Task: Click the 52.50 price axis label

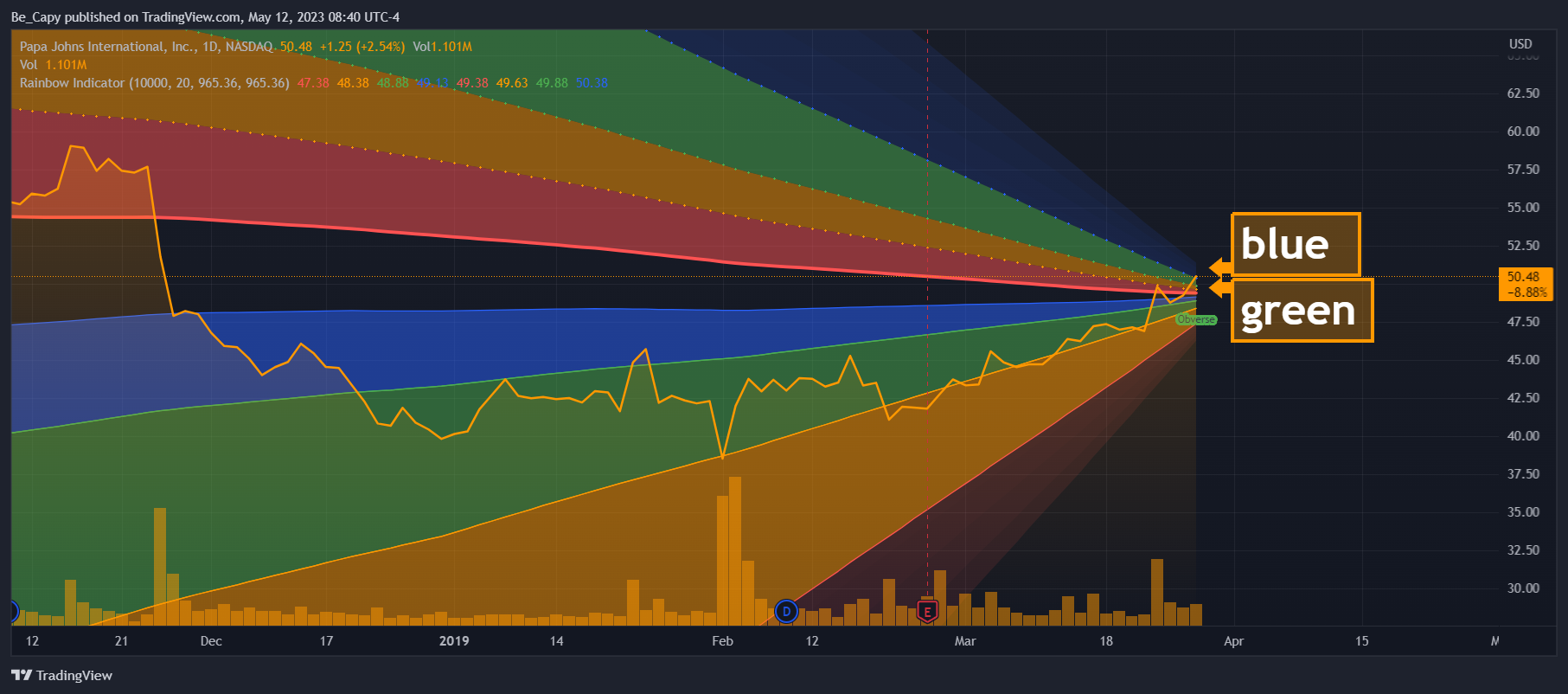Action: (1523, 246)
